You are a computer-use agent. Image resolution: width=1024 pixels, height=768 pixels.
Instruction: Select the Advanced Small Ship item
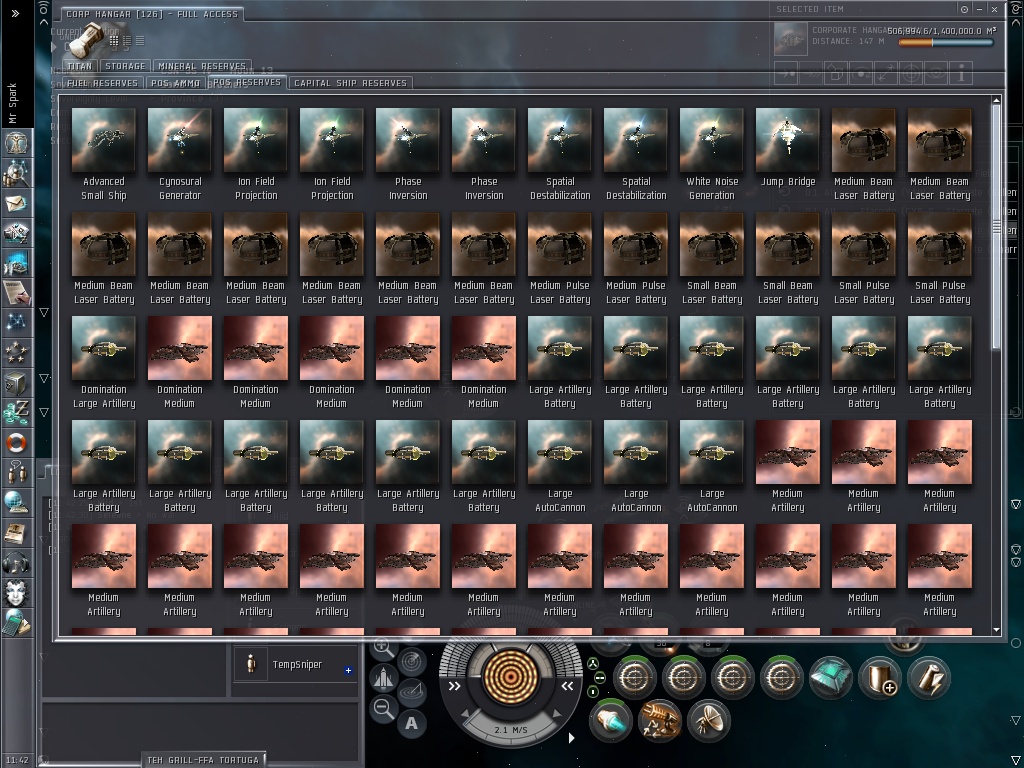(x=104, y=155)
